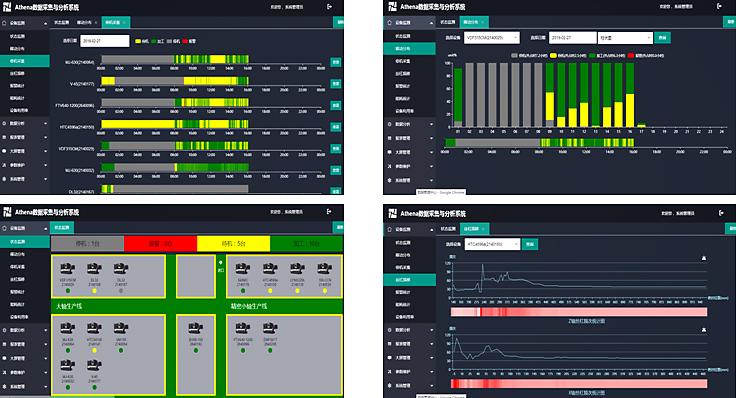Toggle red legend series in bar chart window
This screenshot has width=736, height=398.
coord(646,55)
